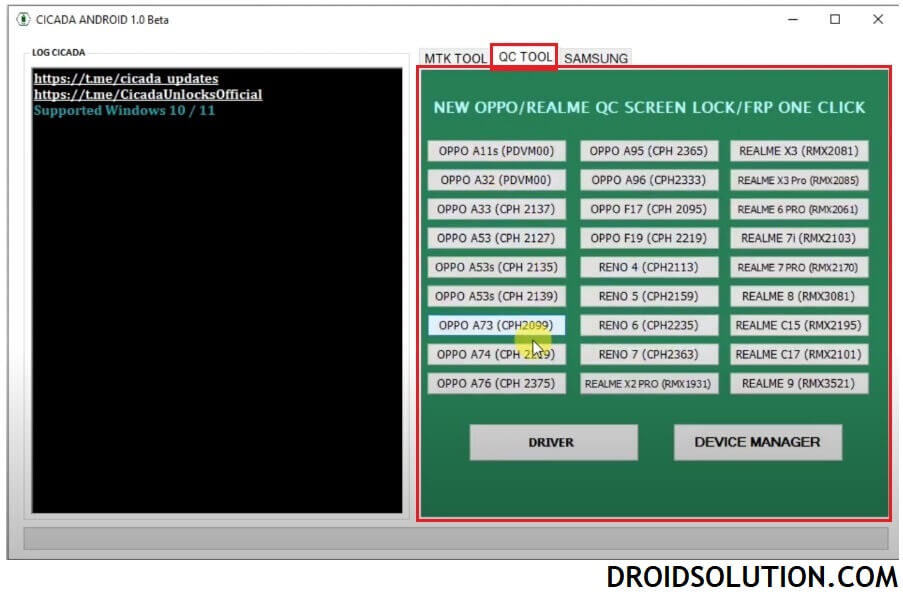Choose the OPPO A32 (PDVM00) button
Image resolution: width=903 pixels, height=599 pixels.
click(x=496, y=180)
